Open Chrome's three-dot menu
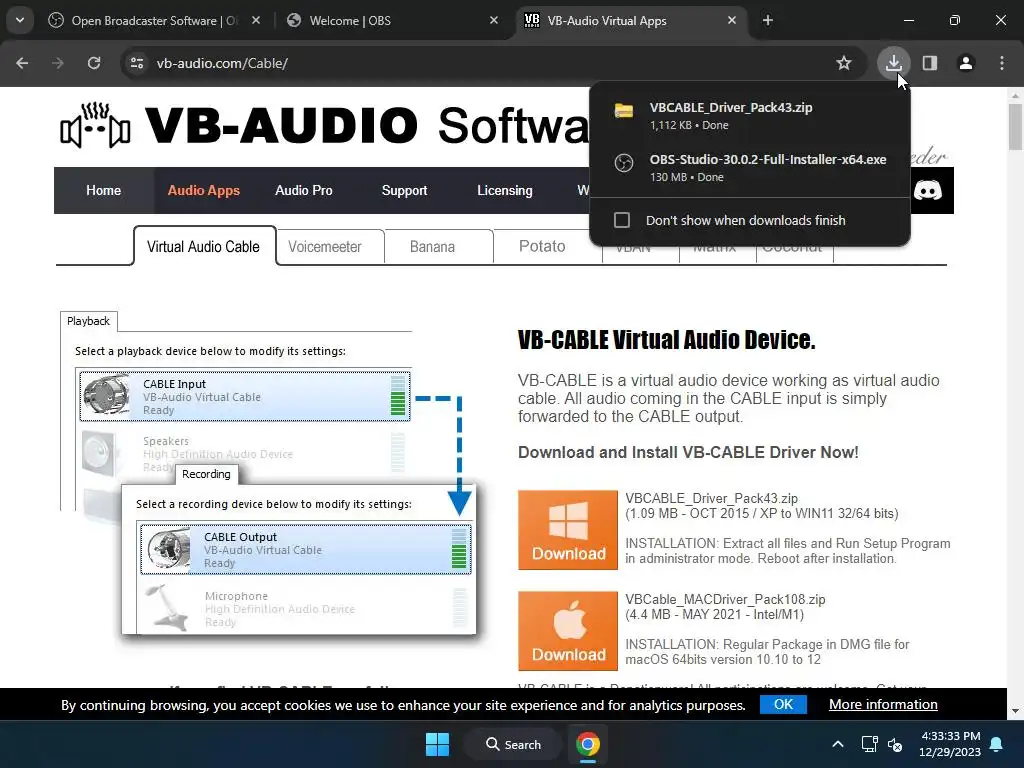 pyautogui.click(x=1002, y=63)
